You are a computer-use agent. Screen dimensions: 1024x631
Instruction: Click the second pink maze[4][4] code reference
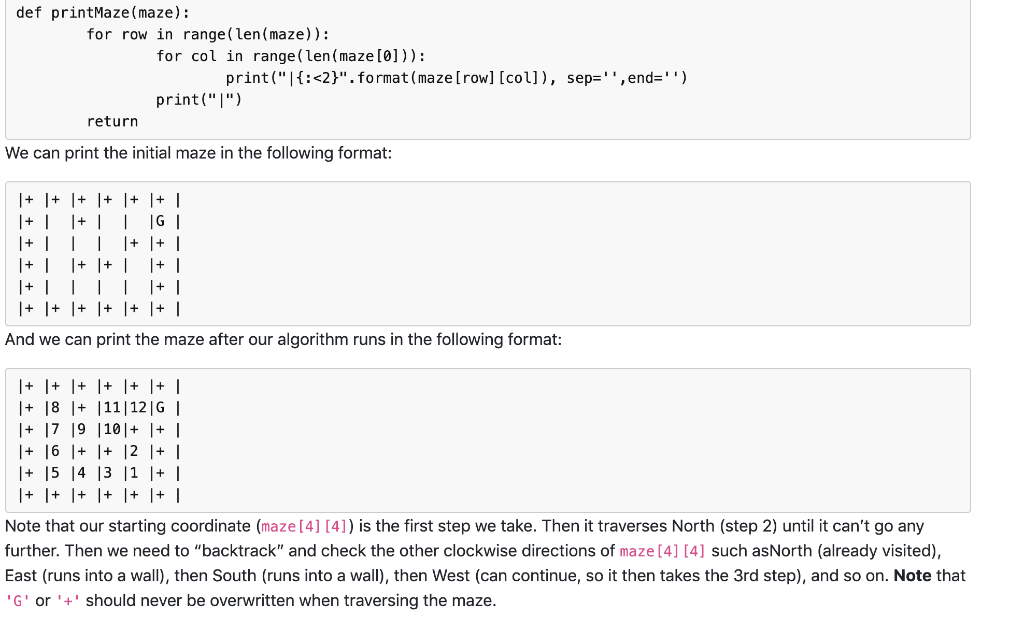tap(662, 551)
